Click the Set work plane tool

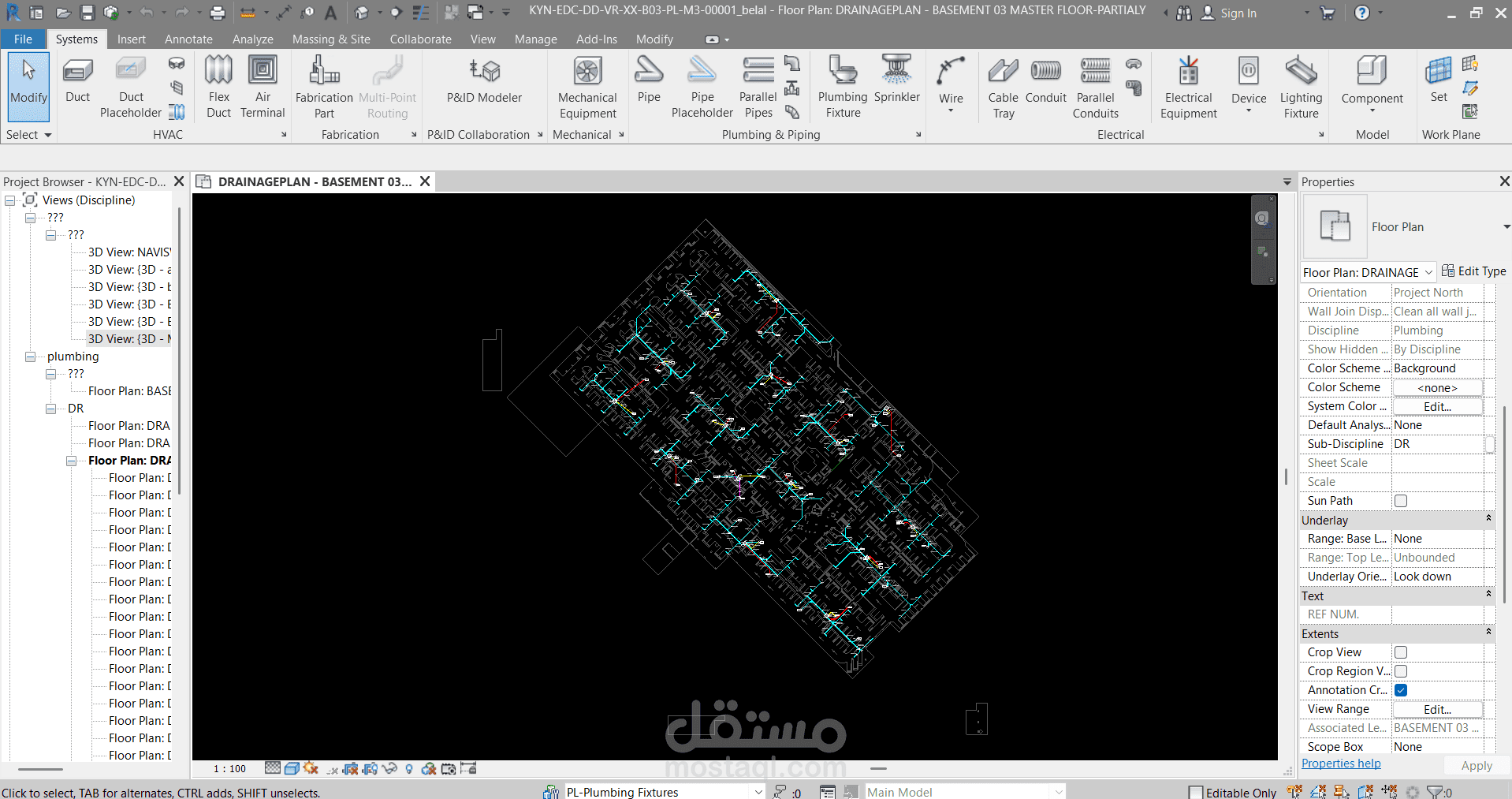click(x=1439, y=80)
